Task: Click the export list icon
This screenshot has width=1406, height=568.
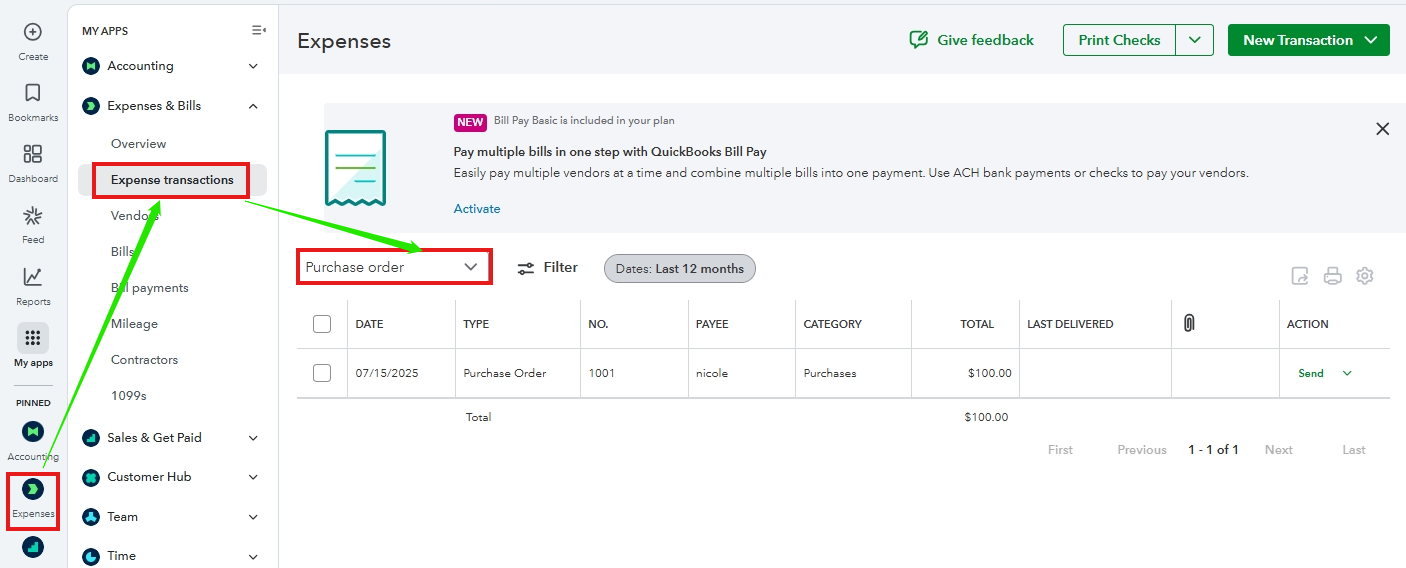Action: coord(1300,276)
